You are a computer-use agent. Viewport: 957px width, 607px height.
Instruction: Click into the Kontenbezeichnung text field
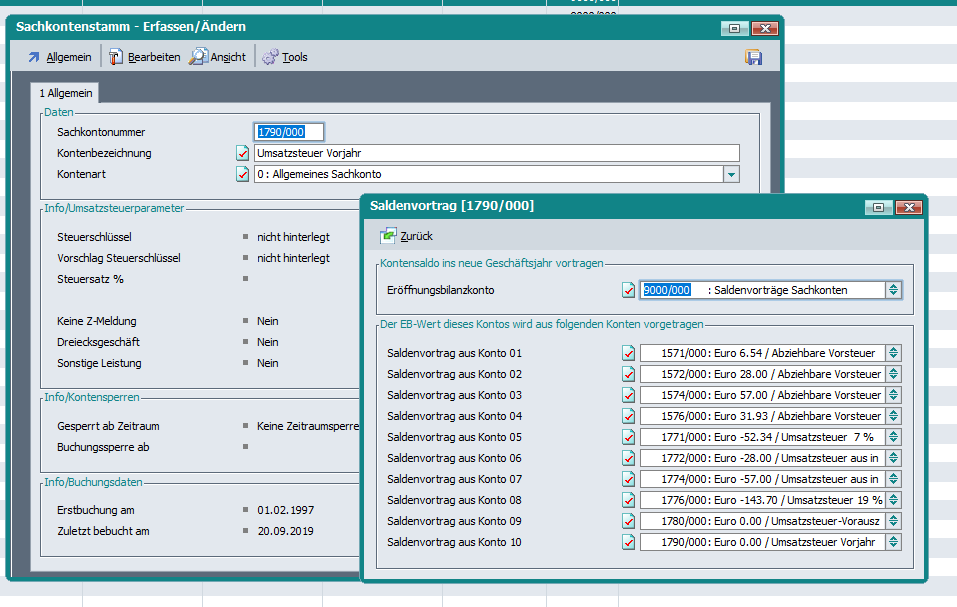point(496,153)
